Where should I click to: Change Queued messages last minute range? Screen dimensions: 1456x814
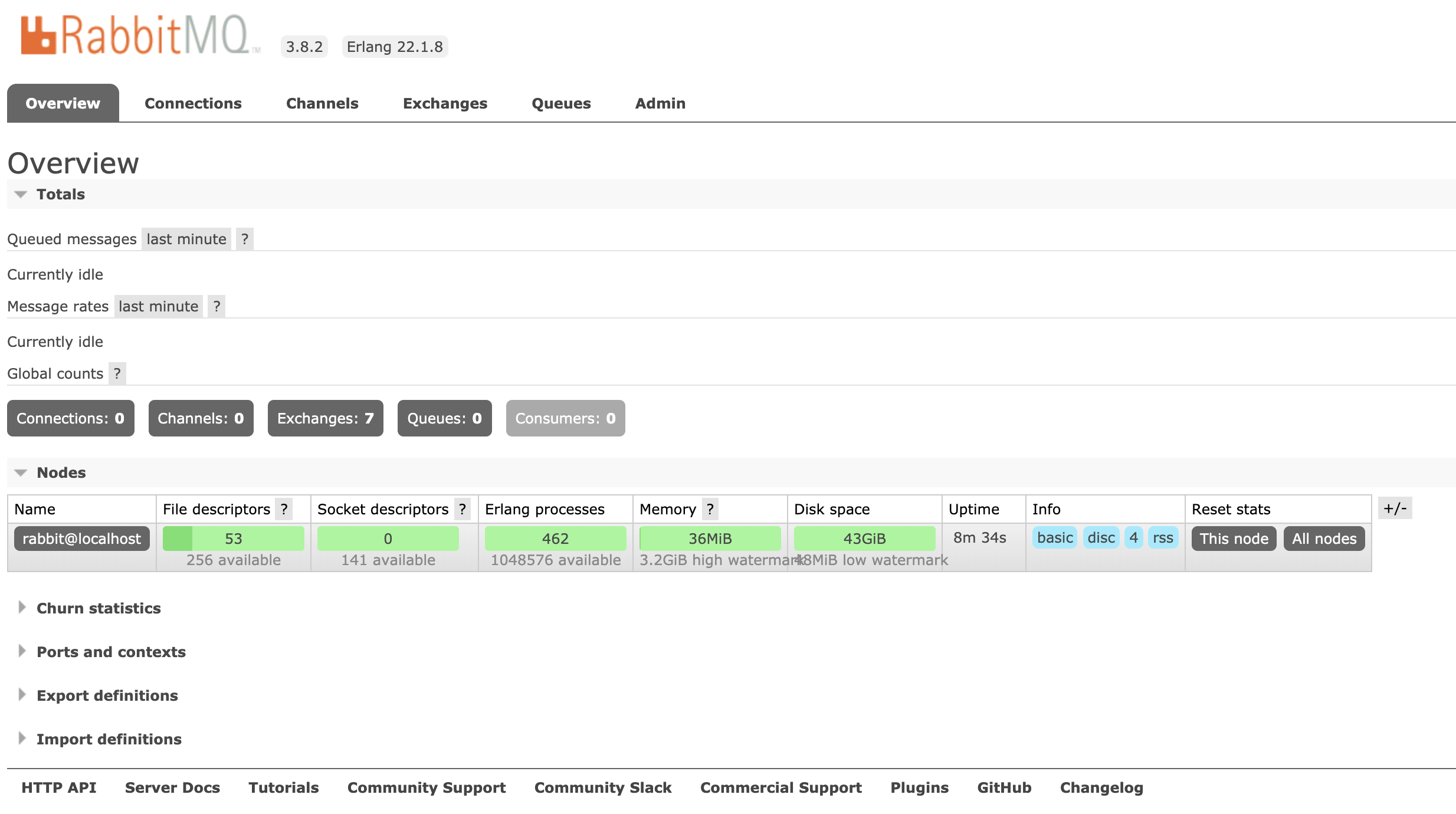click(186, 239)
